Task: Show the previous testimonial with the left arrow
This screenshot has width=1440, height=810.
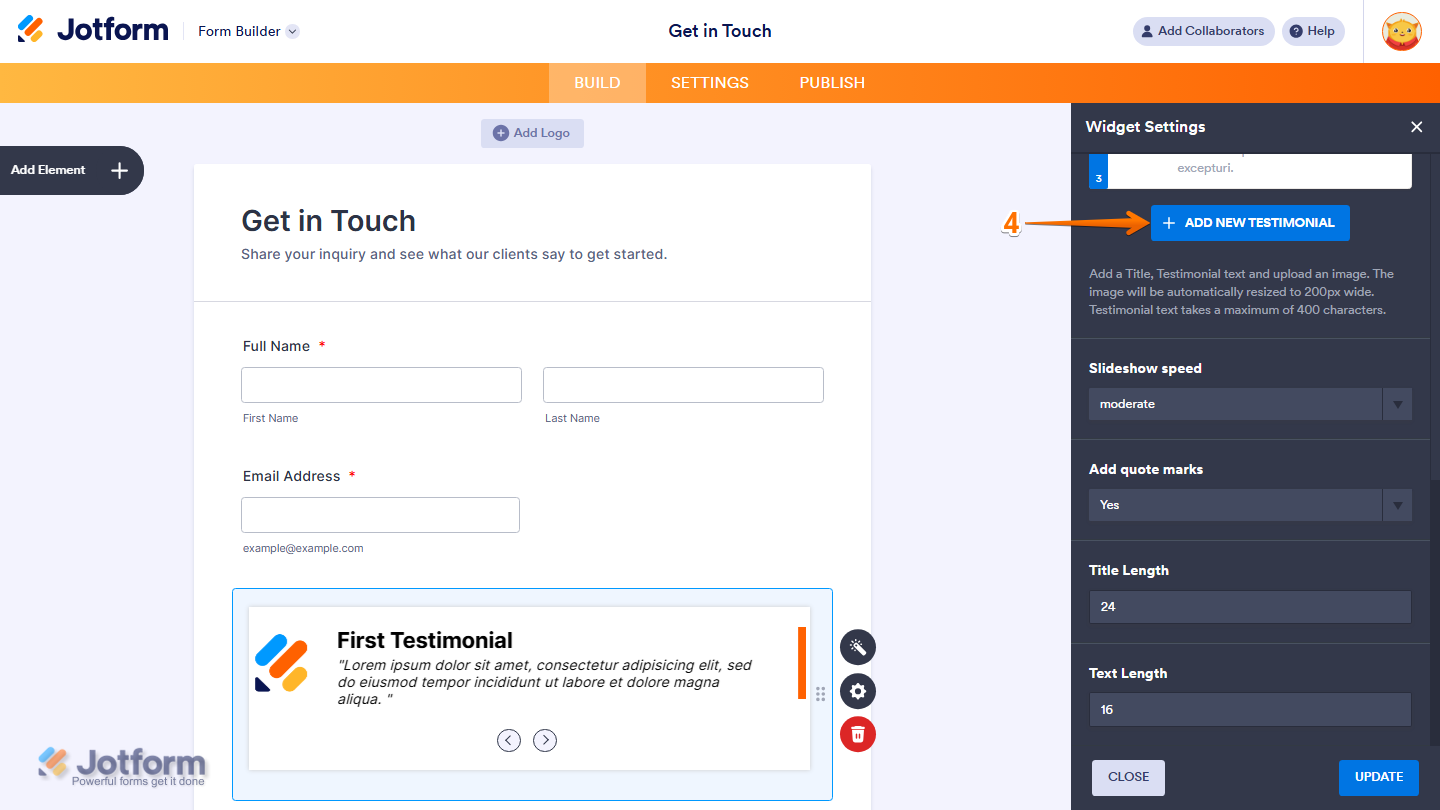Action: 509,740
